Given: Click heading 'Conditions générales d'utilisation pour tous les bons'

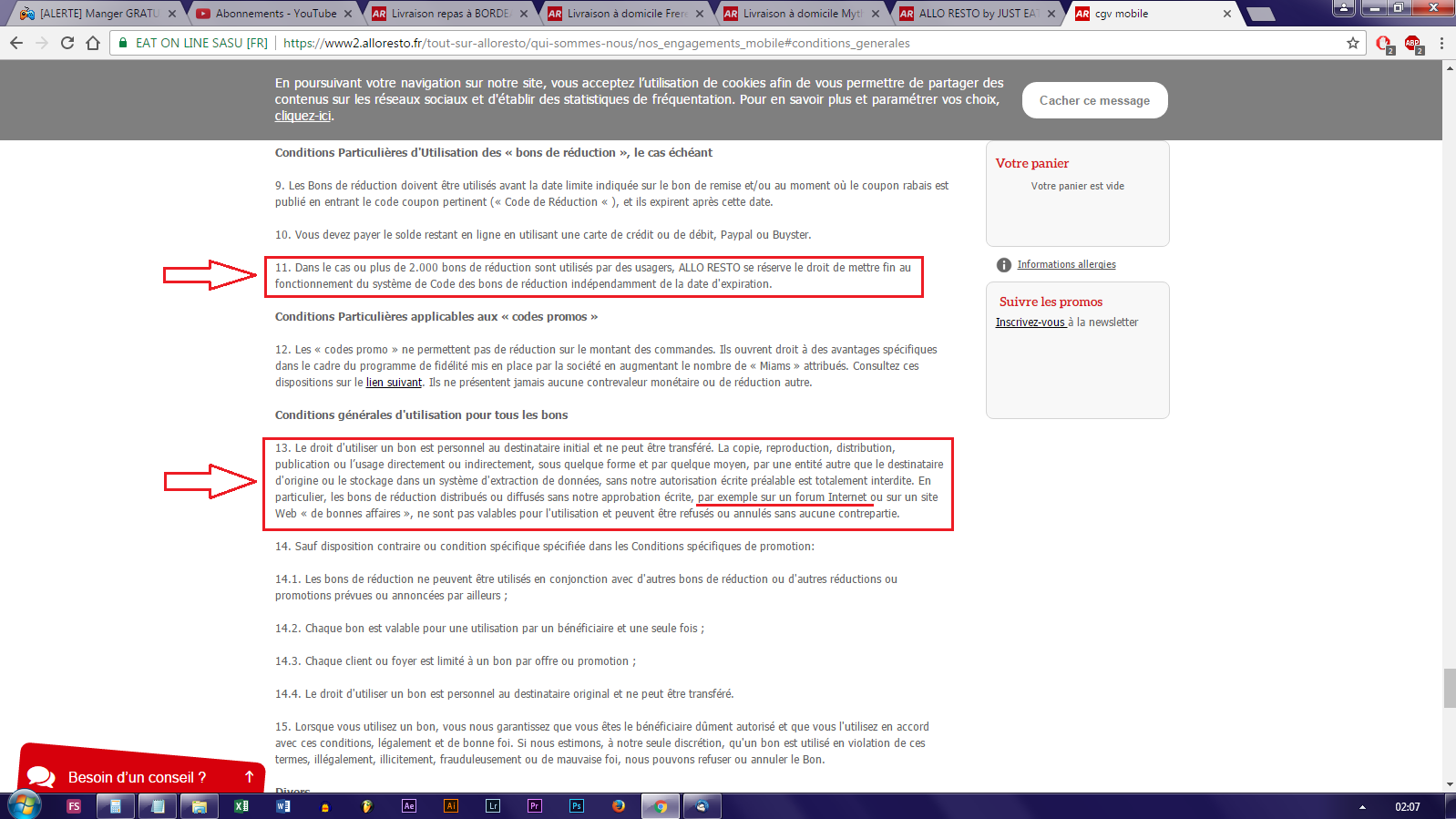Looking at the screenshot, I should click(421, 415).
